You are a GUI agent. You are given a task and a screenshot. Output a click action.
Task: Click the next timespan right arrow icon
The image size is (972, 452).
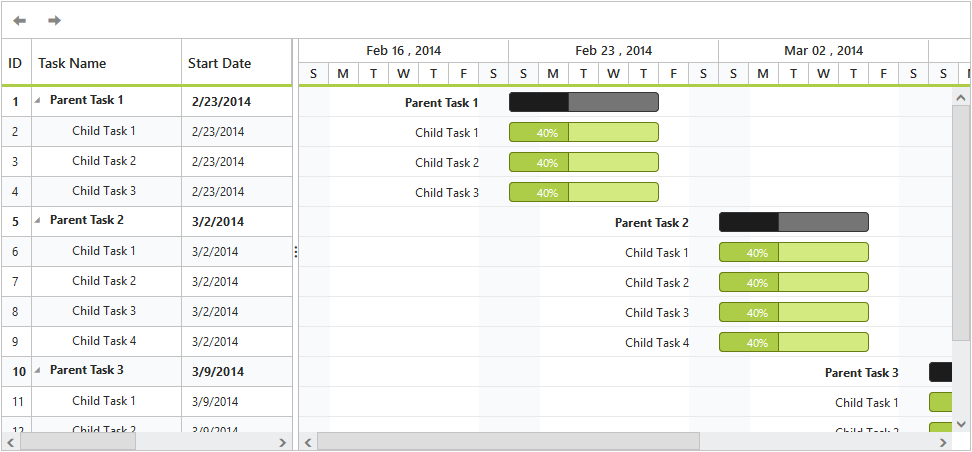point(54,20)
